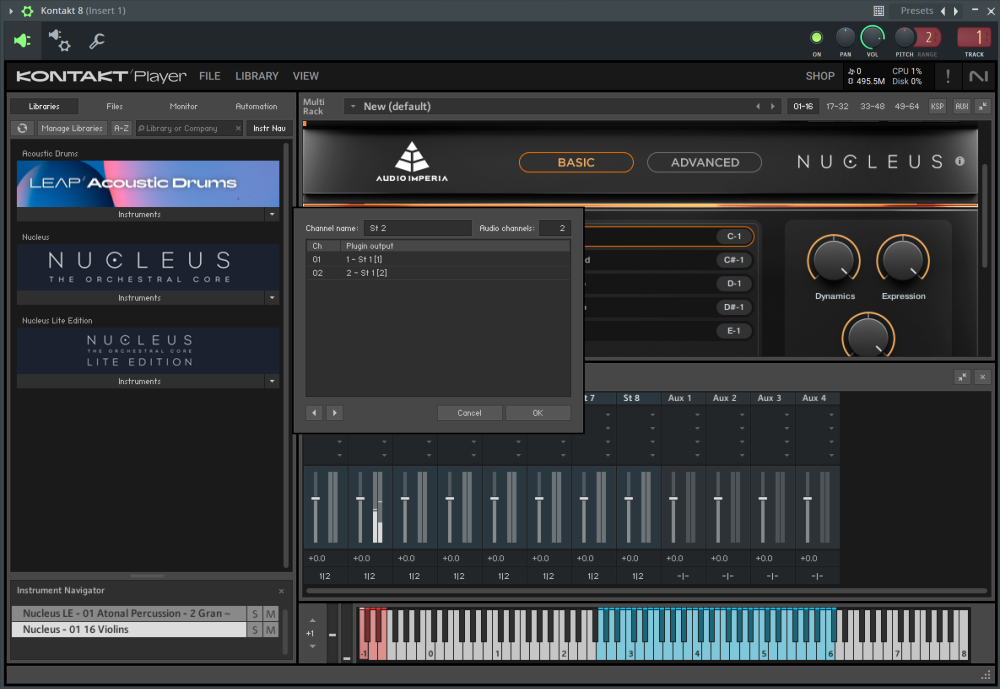The height and width of the screenshot is (689, 1000).
Task: Click the Channel name input field
Action: pos(417,228)
